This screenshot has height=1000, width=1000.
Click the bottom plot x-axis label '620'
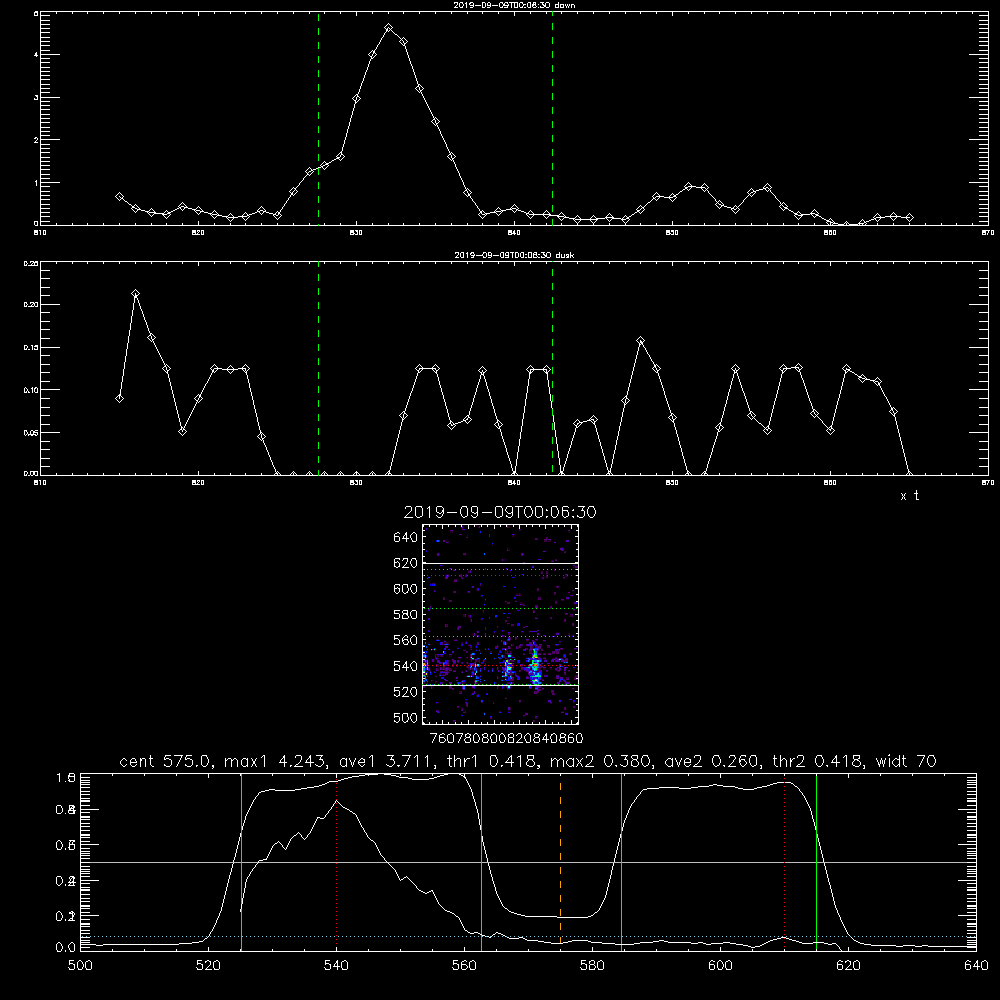pos(848,966)
